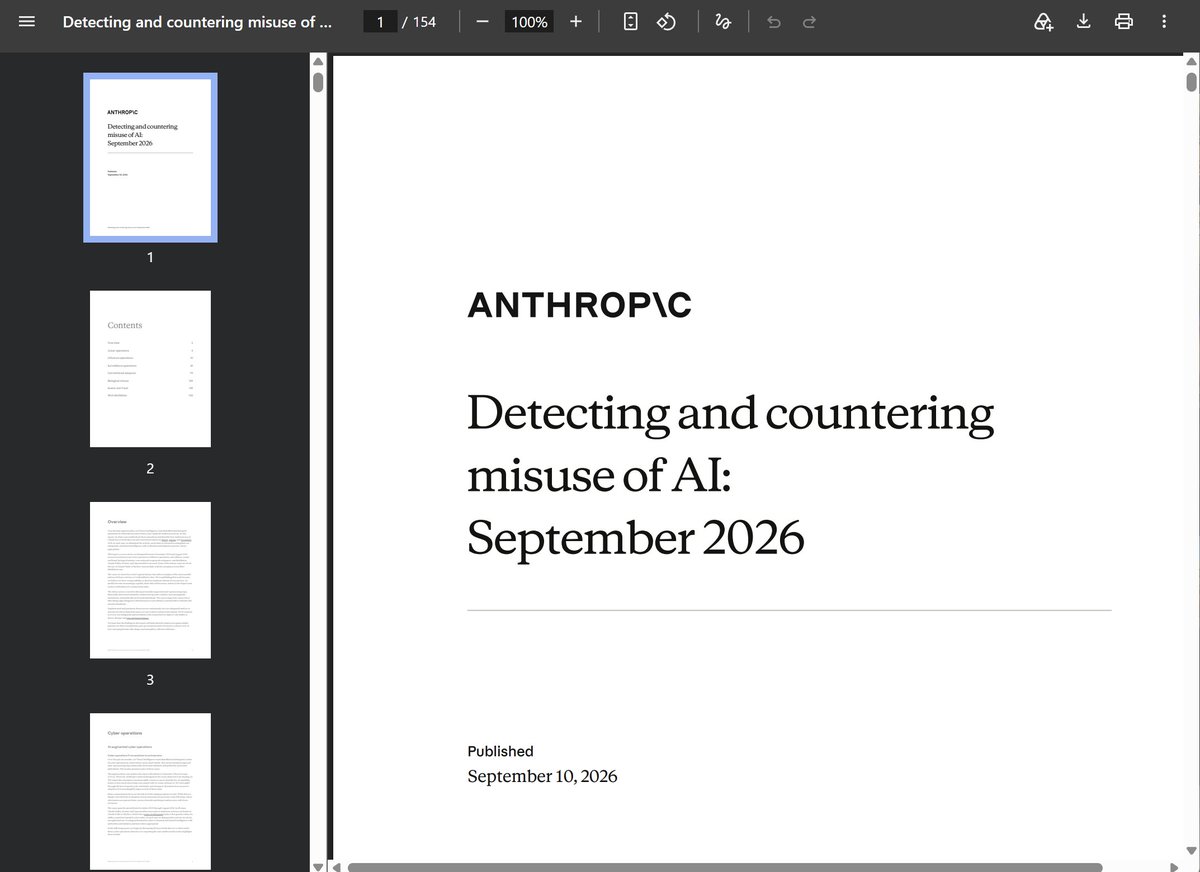
Task: Click the ANTHROPIC logo on the page
Action: tap(579, 305)
